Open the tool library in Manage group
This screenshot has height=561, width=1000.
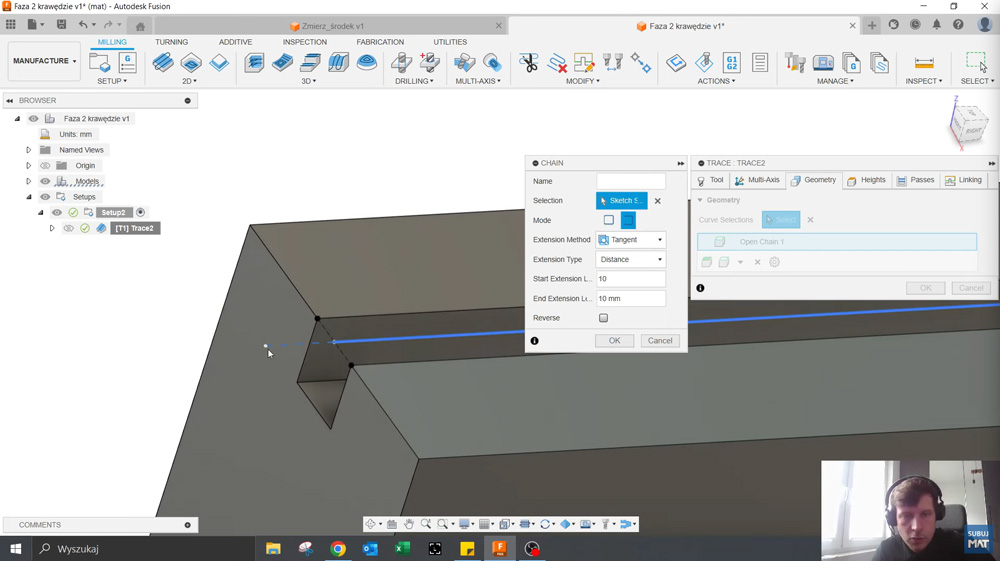(796, 63)
